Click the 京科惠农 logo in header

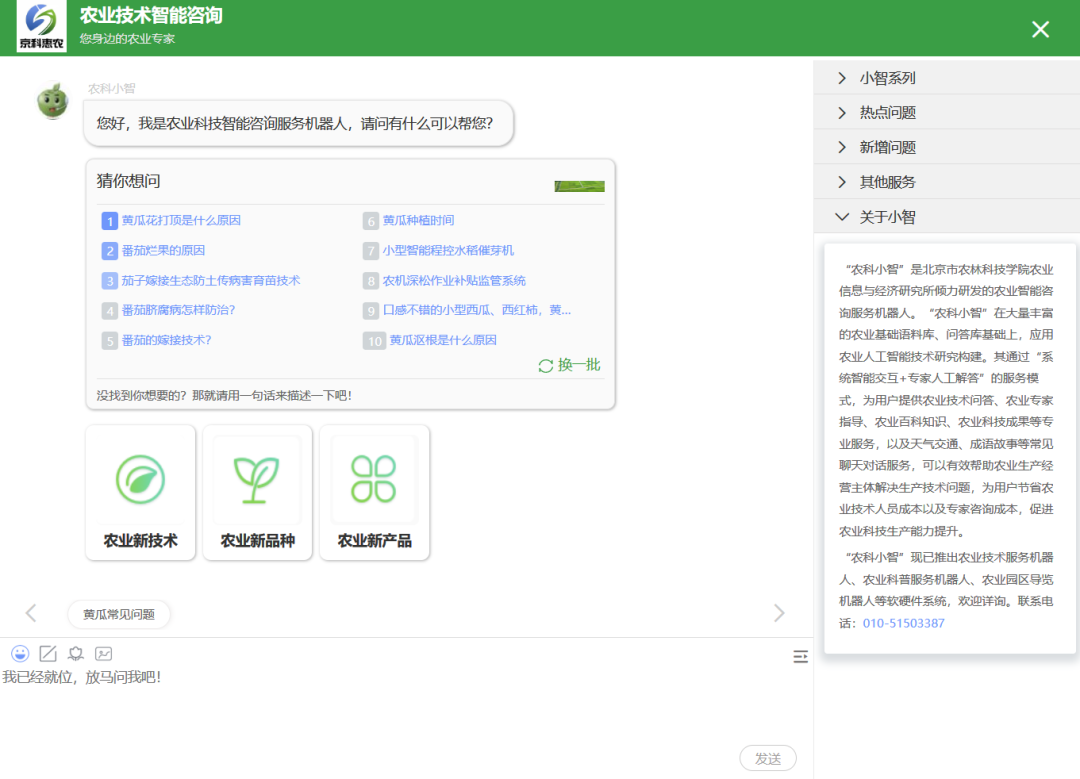point(42,27)
